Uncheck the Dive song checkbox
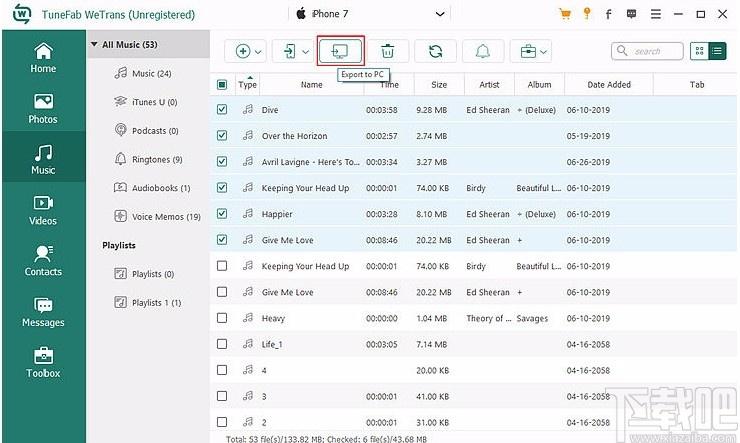This screenshot has height=443, width=740. point(222,109)
